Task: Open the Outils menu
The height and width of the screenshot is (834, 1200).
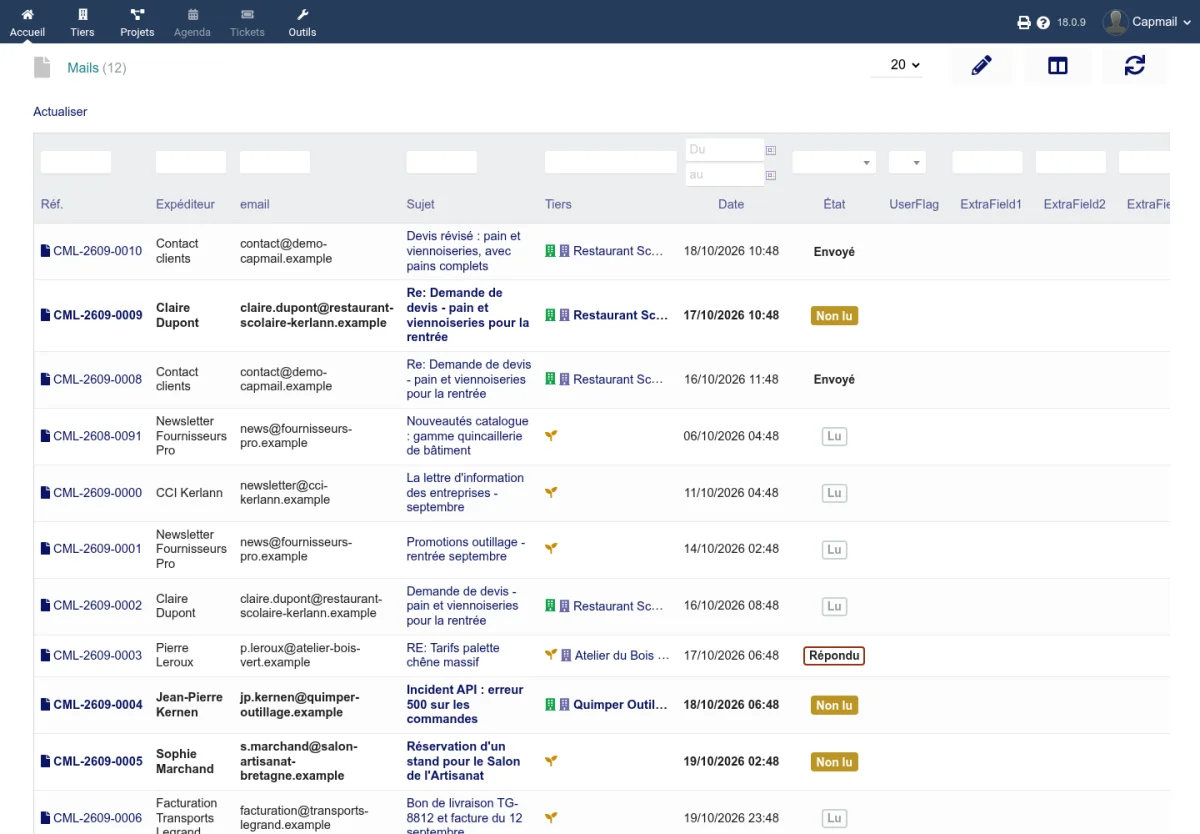Action: [302, 22]
